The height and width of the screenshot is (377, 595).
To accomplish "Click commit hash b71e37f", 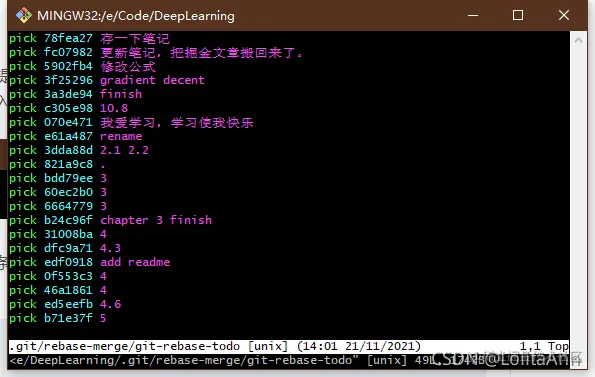I will [x=68, y=318].
